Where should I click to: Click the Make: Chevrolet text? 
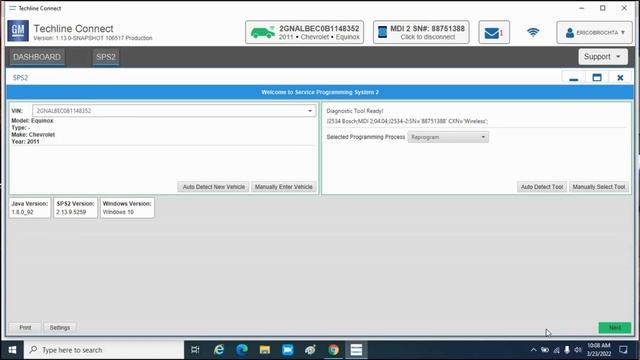click(x=33, y=135)
